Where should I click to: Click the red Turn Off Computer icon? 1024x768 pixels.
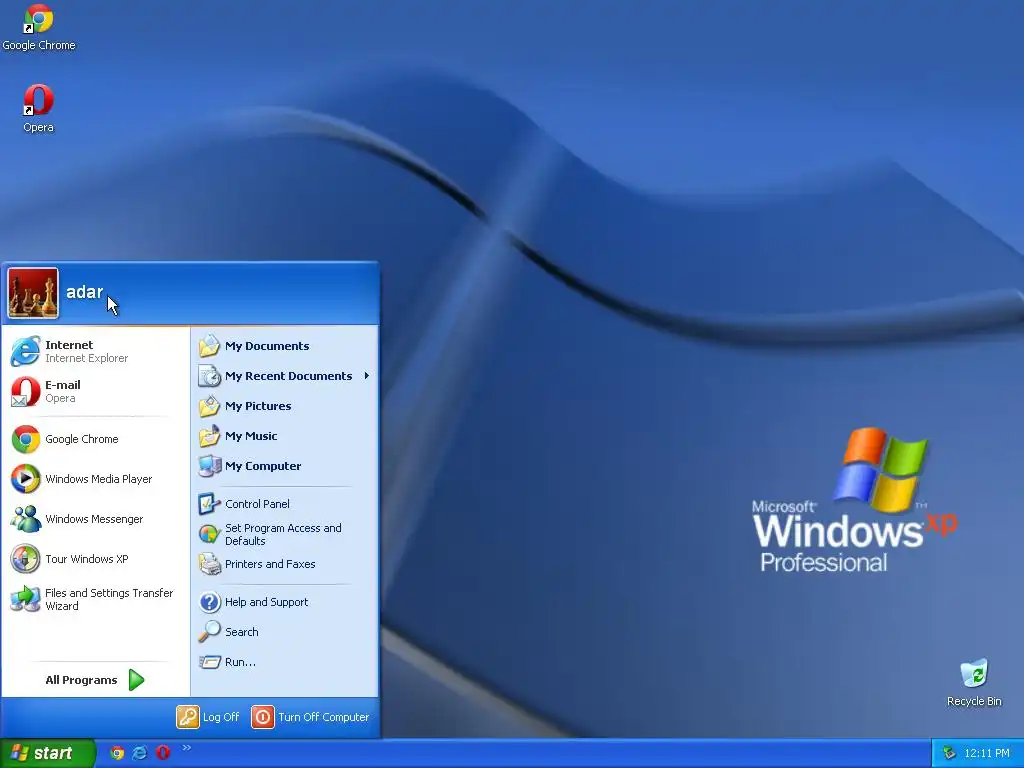[x=263, y=716]
